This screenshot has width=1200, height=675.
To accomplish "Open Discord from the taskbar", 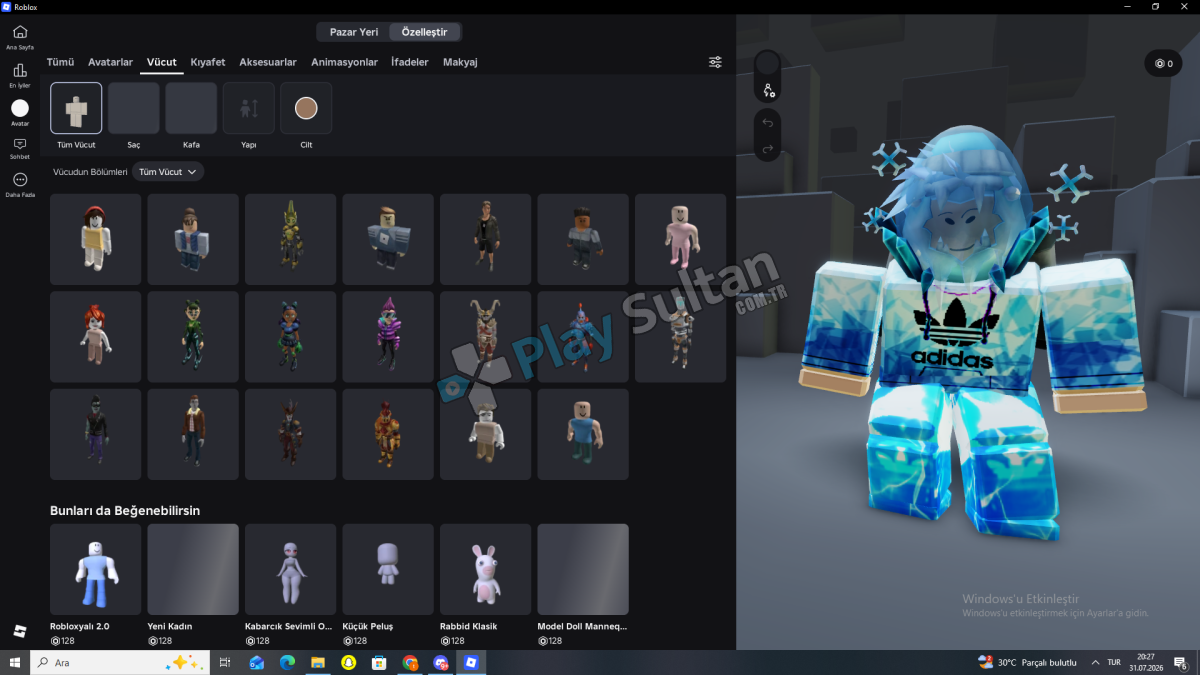I will point(441,662).
